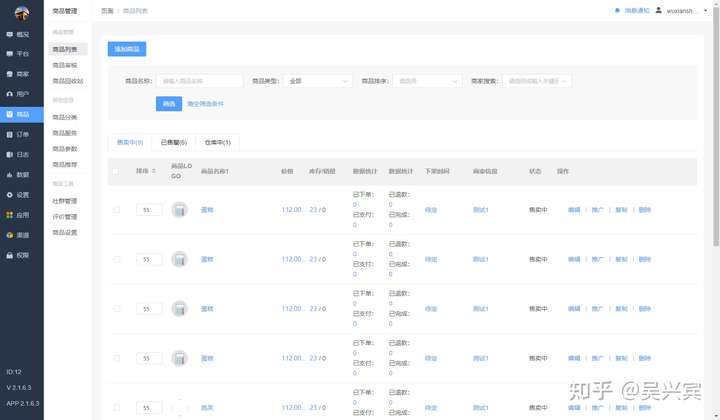
Task: Open the 渠道 channels sidebar icon
Action: [x=10, y=235]
